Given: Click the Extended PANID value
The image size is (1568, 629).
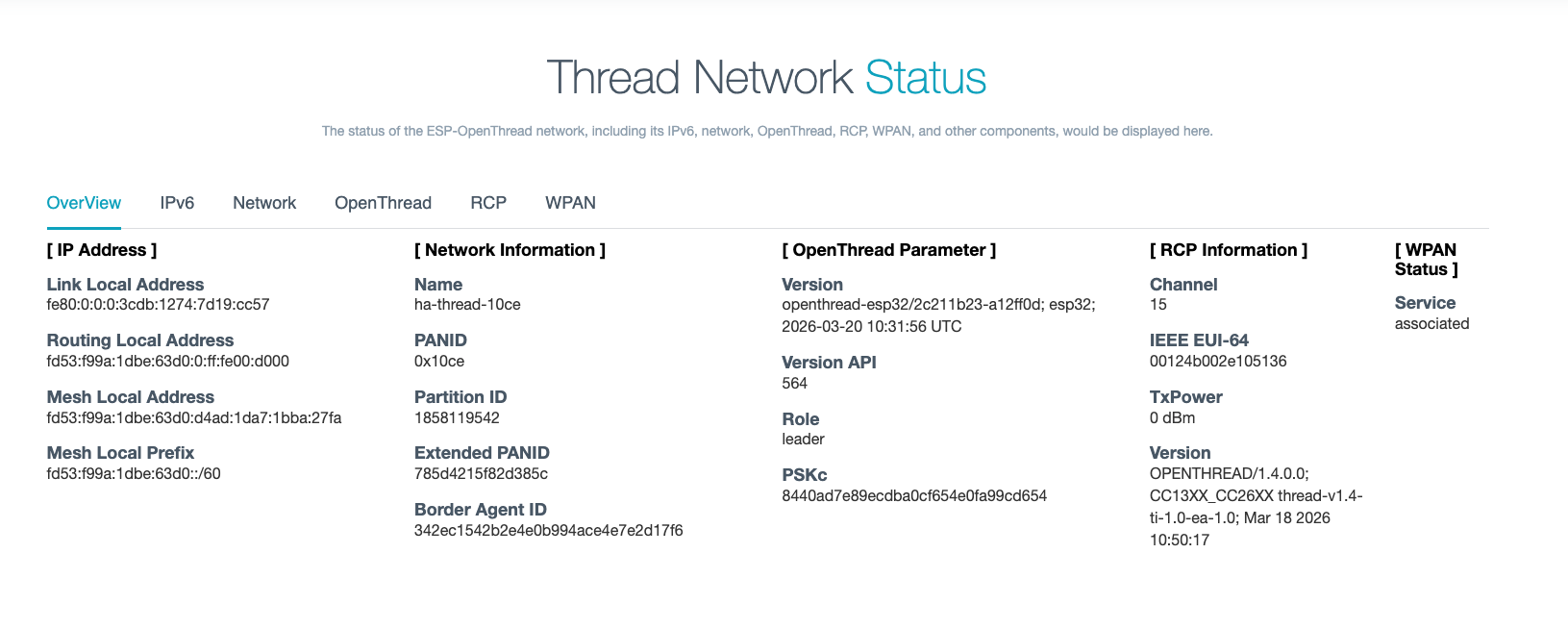Looking at the screenshot, I should pyautogui.click(x=481, y=474).
